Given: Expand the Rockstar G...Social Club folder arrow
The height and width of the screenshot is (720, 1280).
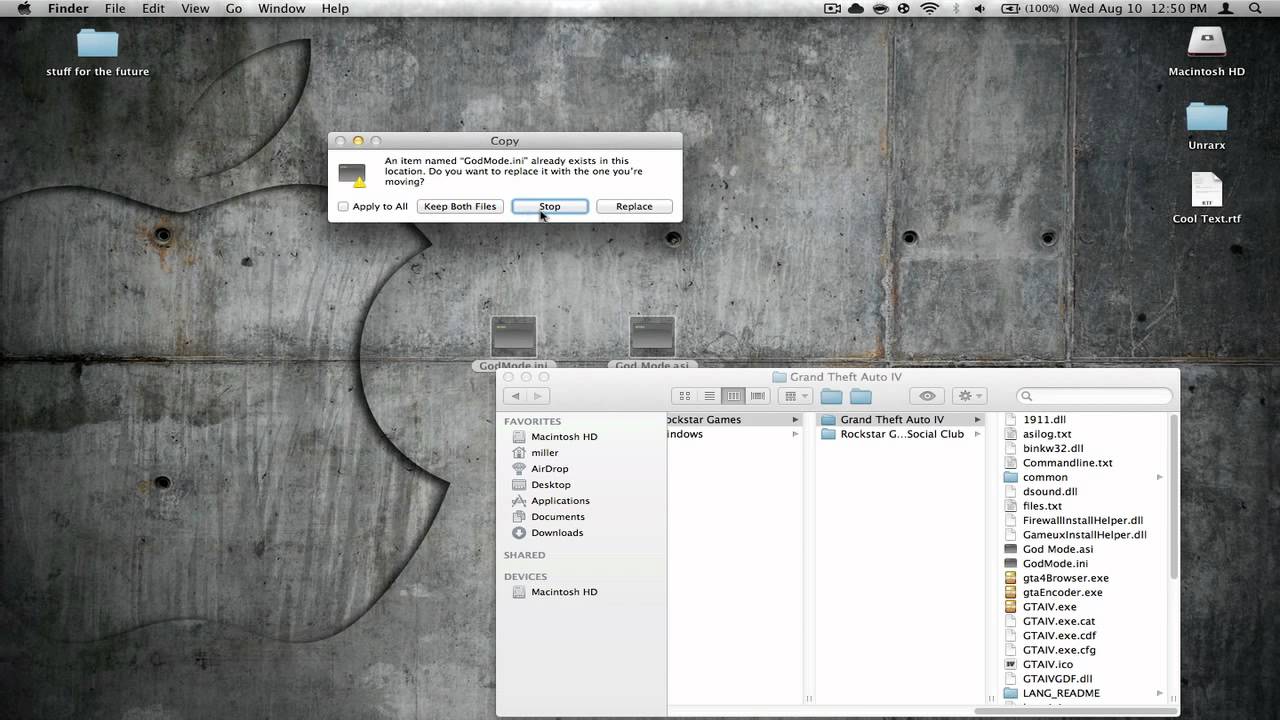Looking at the screenshot, I should (x=978, y=434).
